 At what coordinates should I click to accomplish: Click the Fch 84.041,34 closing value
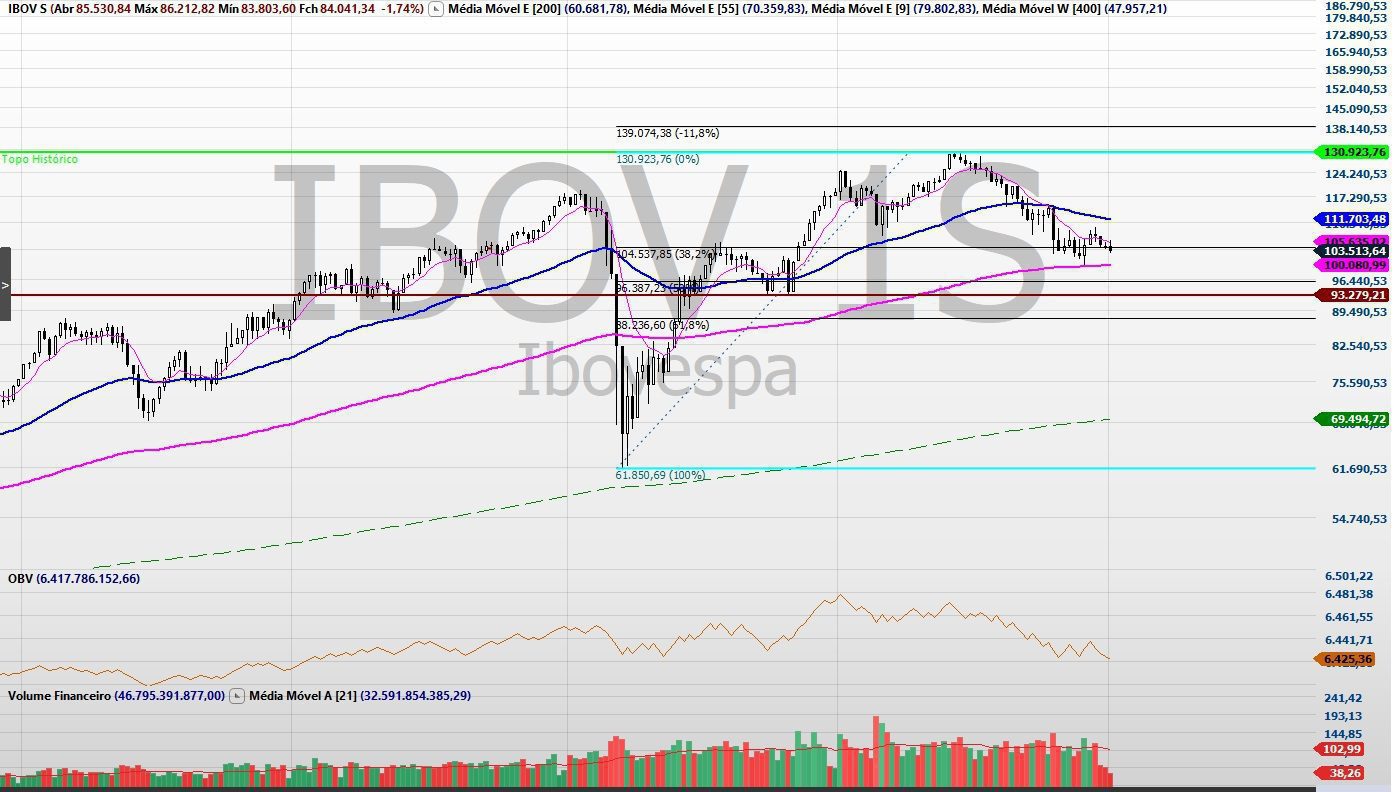click(337, 9)
